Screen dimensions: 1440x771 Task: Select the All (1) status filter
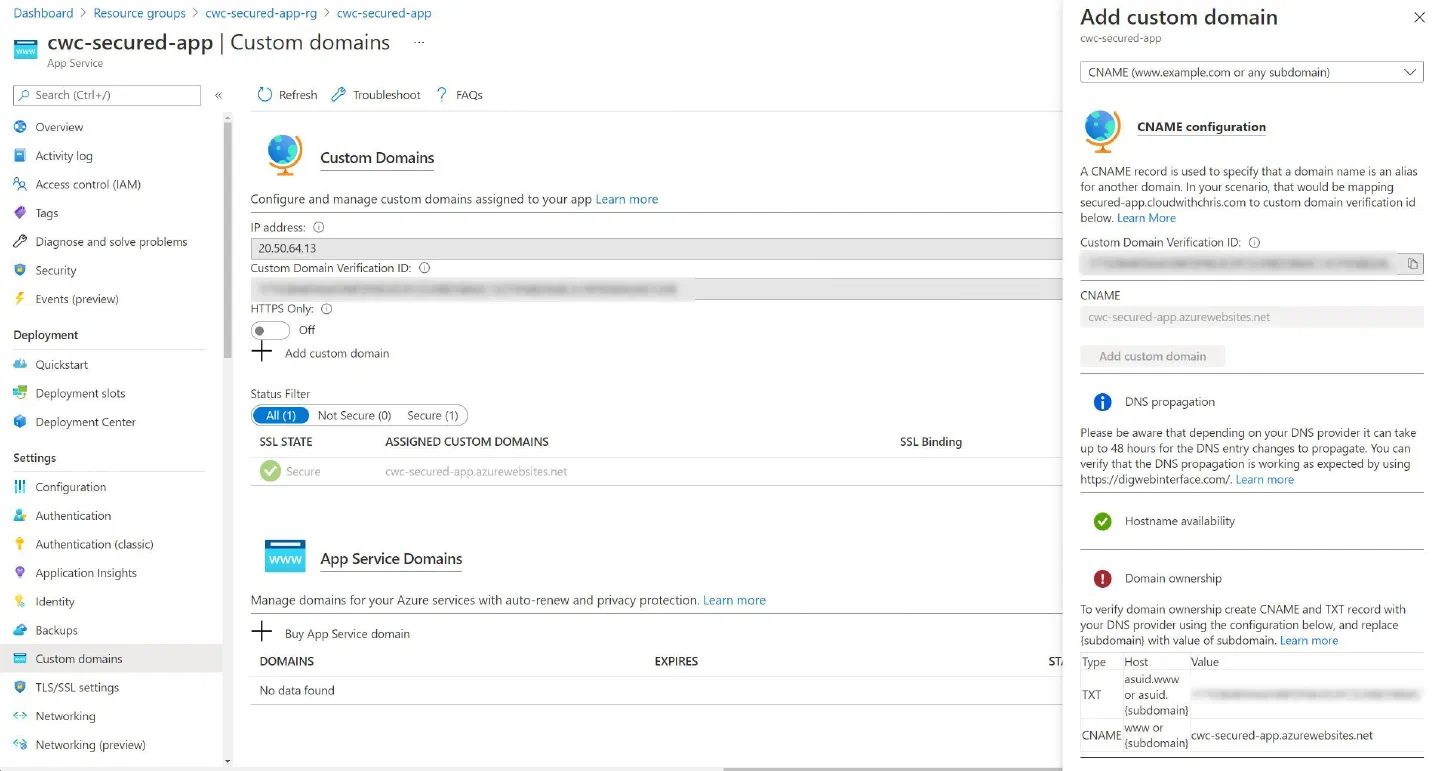pyautogui.click(x=281, y=415)
